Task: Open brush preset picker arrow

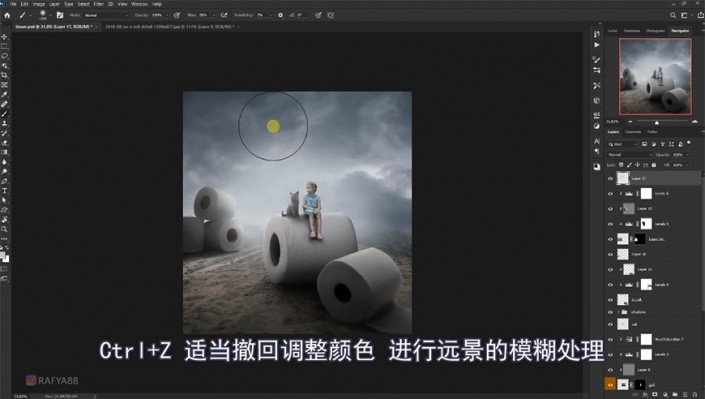Action: pyautogui.click(x=50, y=15)
